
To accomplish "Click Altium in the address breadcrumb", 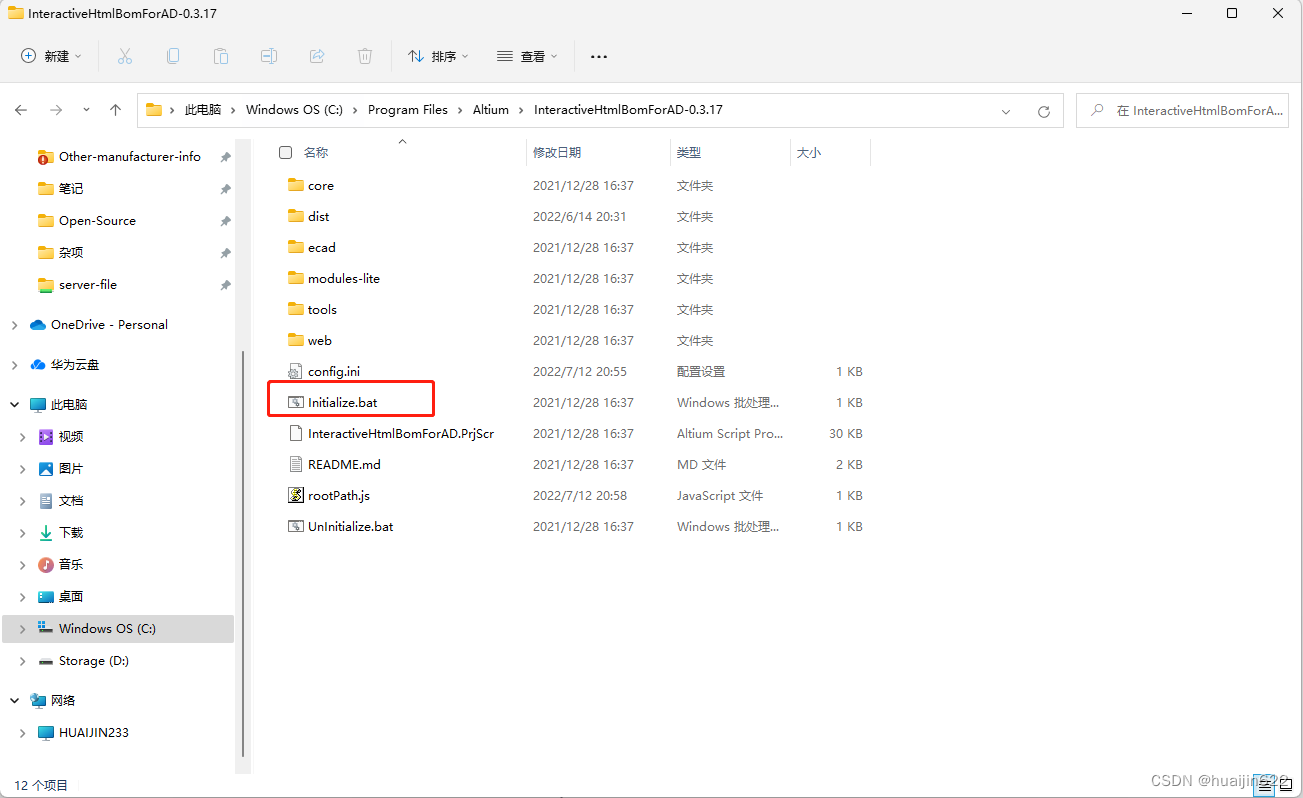I will coord(491,110).
